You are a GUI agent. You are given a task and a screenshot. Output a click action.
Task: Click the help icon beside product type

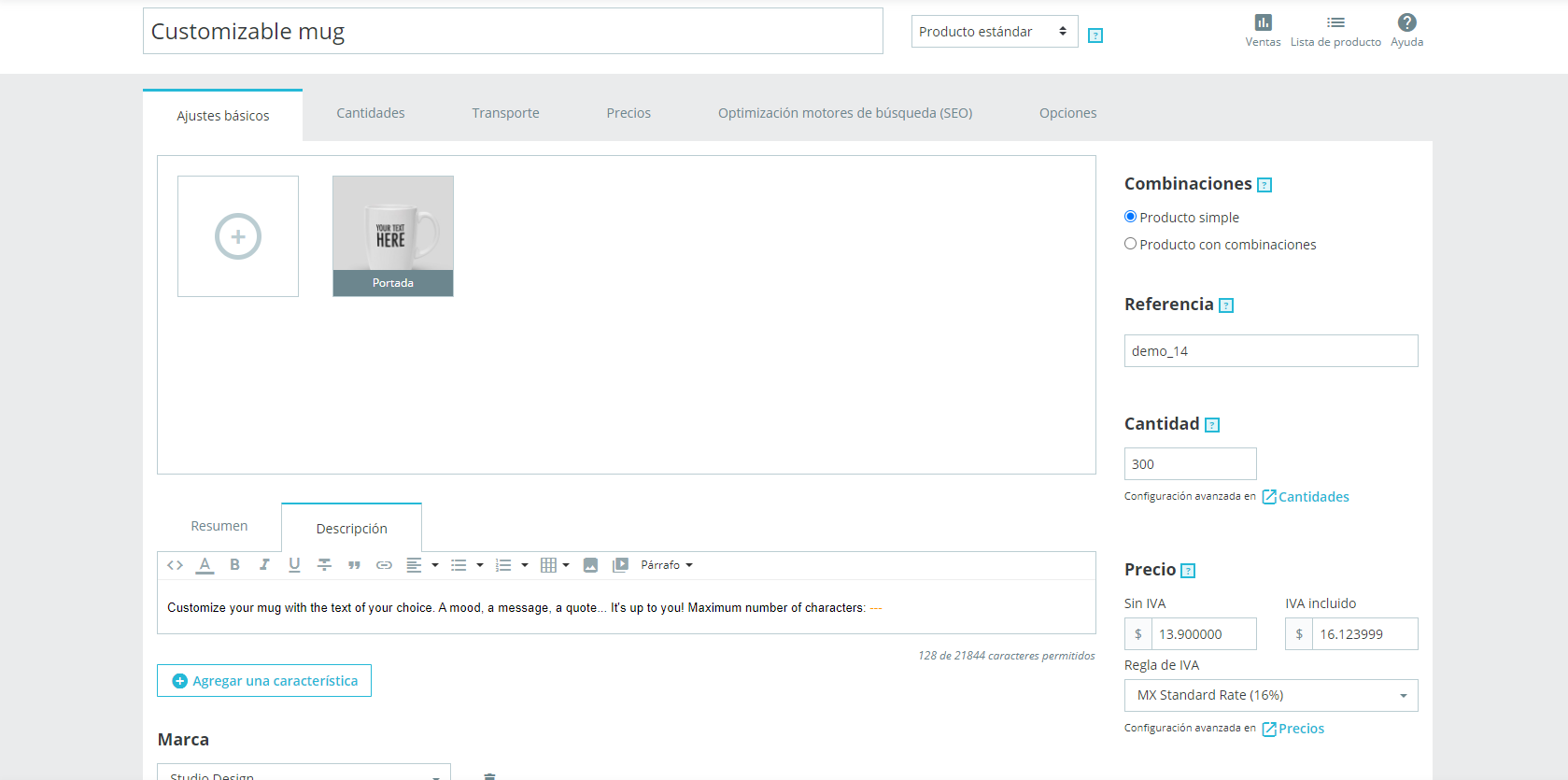(1095, 35)
